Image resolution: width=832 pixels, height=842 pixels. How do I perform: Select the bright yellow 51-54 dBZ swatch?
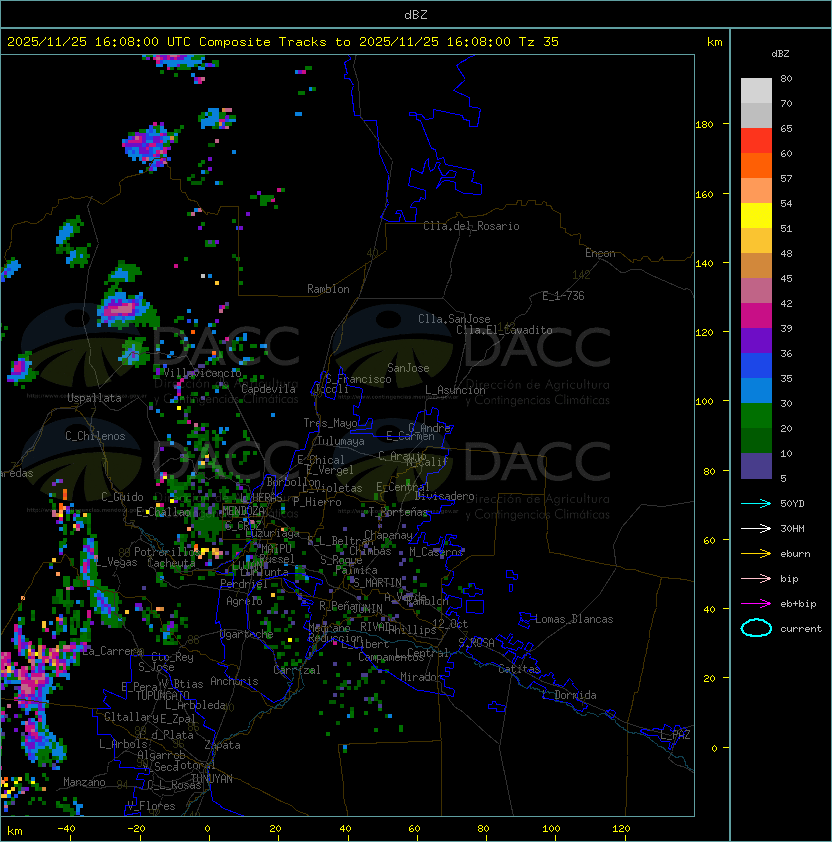(x=756, y=215)
